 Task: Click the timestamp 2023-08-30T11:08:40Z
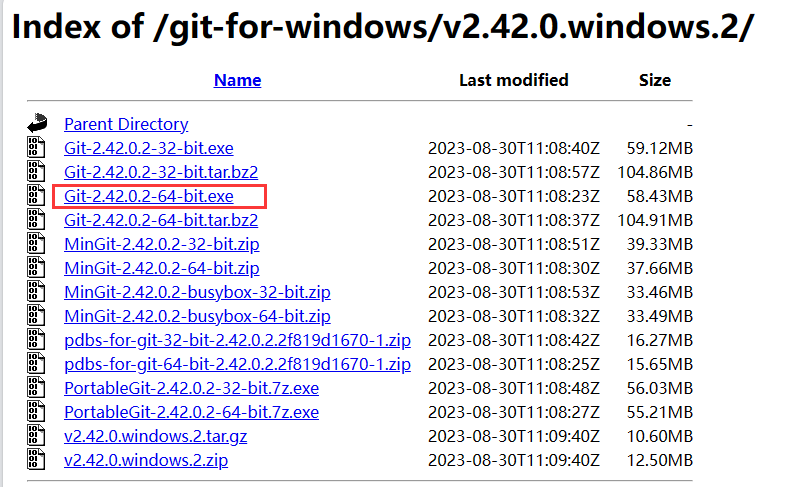(x=514, y=148)
